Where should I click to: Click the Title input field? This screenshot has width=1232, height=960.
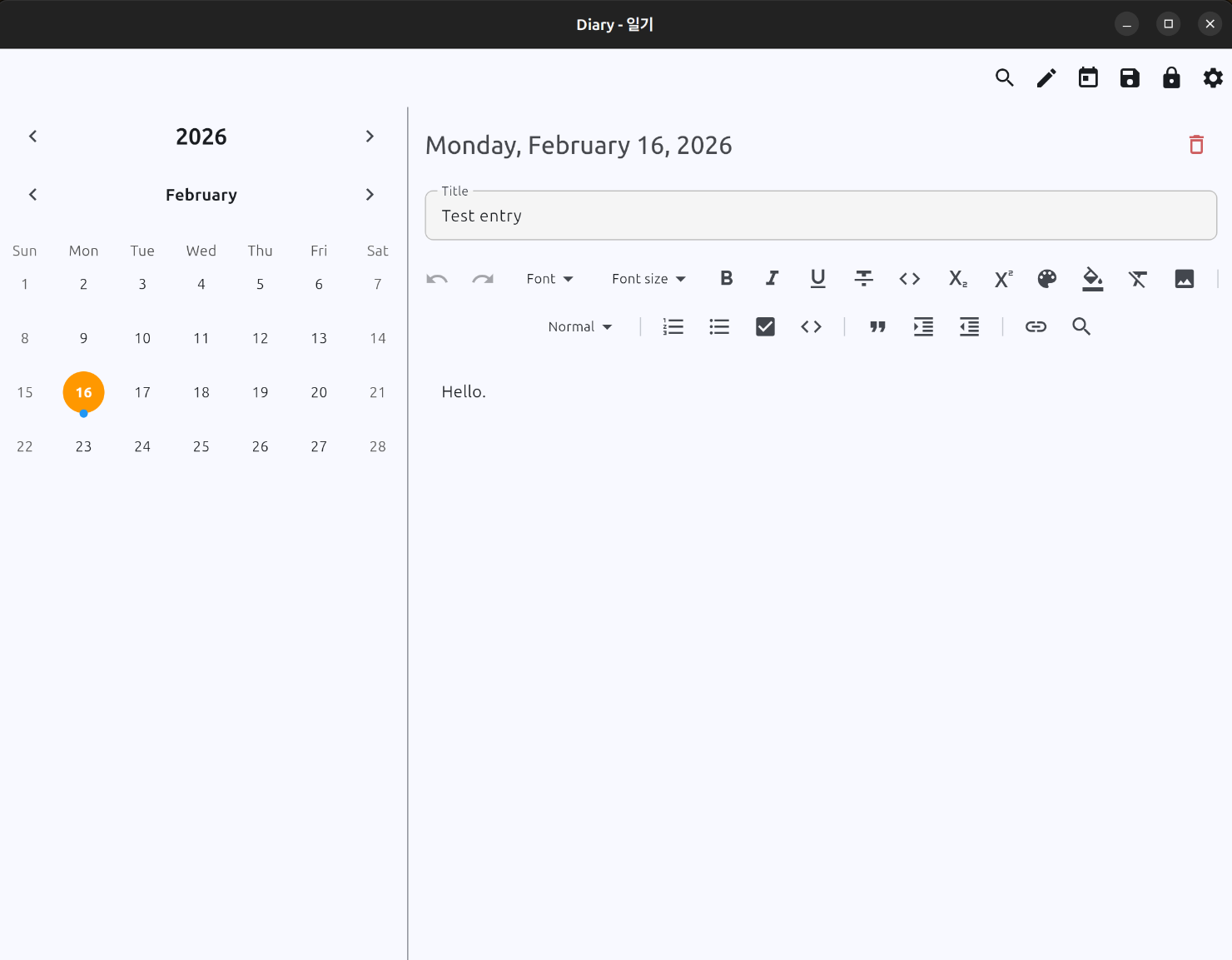point(821,216)
